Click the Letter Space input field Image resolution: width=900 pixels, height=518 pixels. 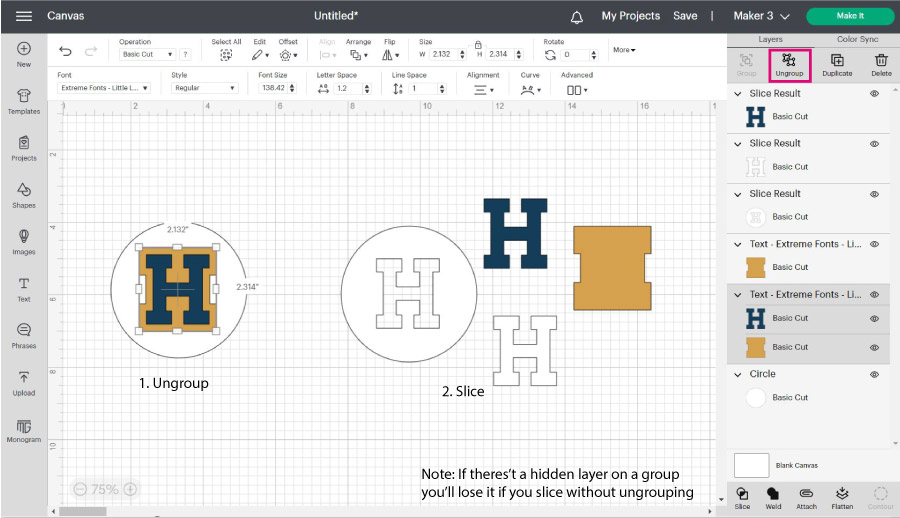coord(348,88)
